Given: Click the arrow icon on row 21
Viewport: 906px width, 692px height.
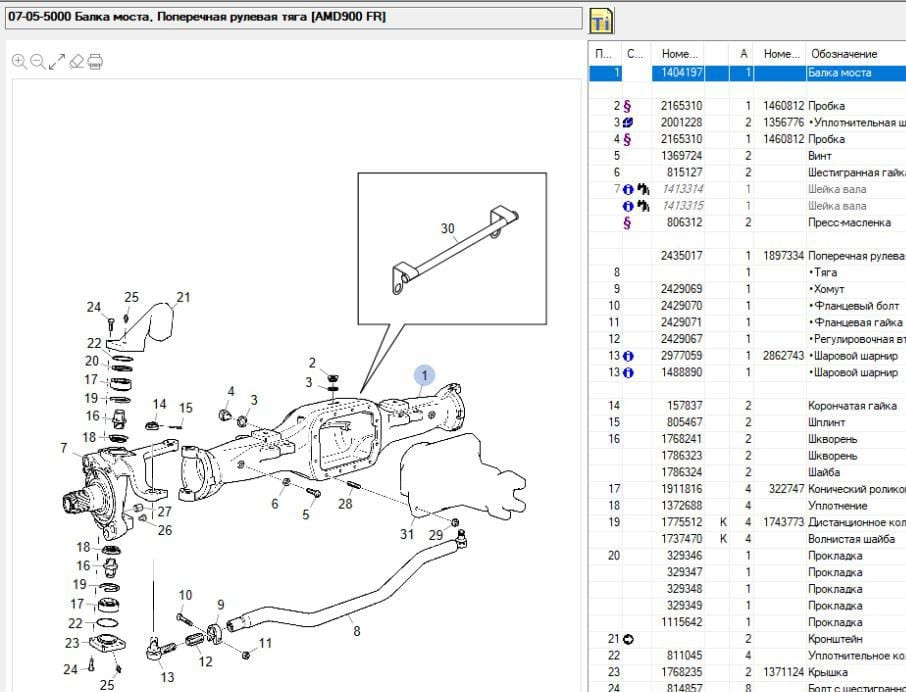Looking at the screenshot, I should pos(628,639).
